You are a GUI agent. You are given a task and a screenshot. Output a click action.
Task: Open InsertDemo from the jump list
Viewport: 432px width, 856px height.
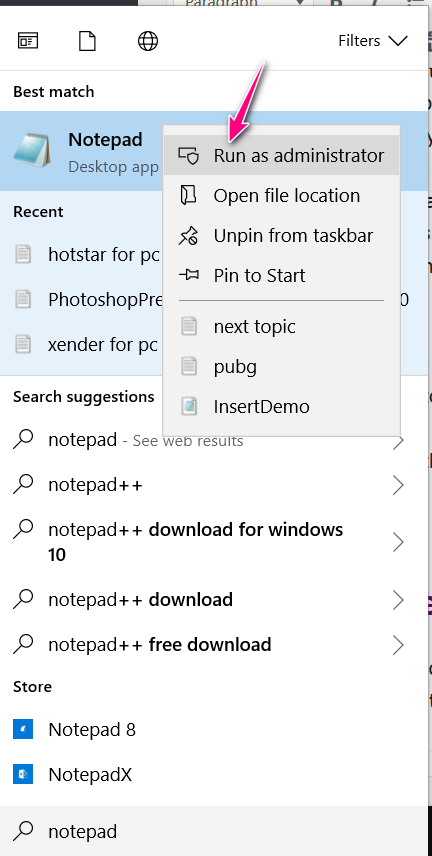[x=282, y=406]
